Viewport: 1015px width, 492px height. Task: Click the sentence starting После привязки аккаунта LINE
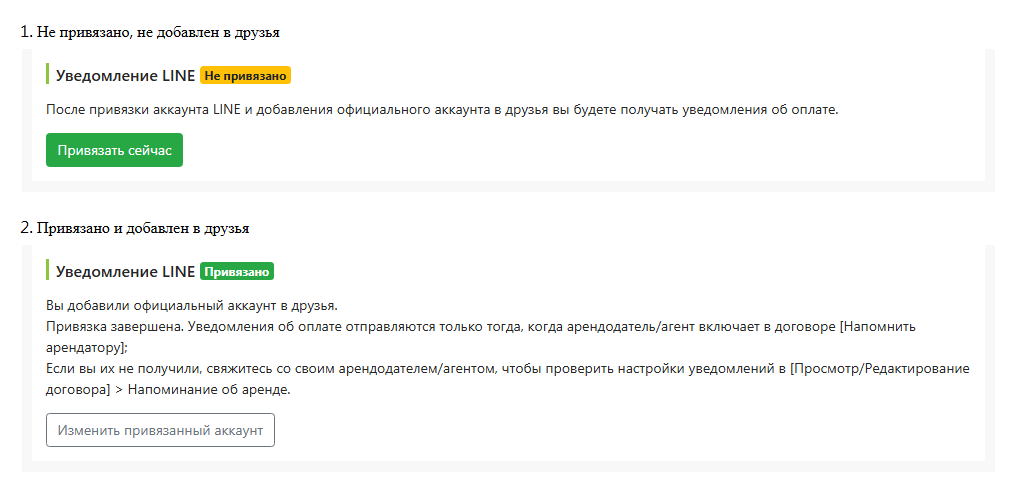coord(442,109)
